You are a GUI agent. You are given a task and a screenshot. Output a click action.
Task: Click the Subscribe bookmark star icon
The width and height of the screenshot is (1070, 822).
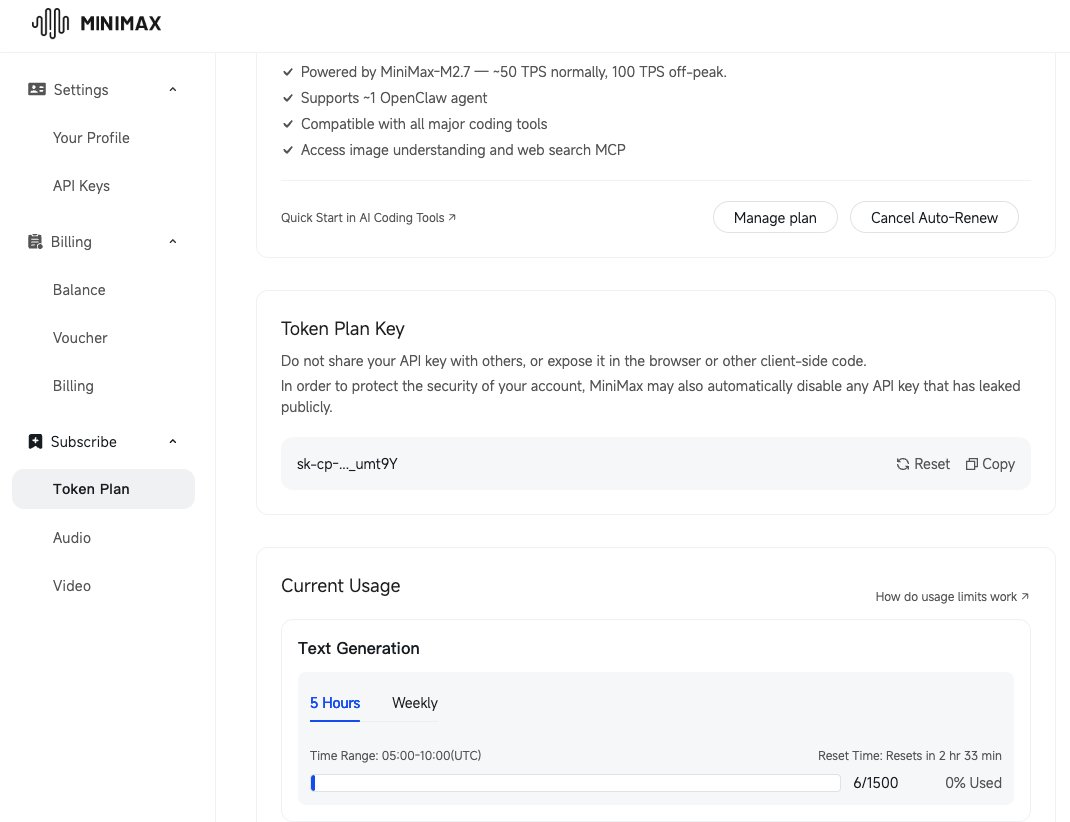(35, 441)
